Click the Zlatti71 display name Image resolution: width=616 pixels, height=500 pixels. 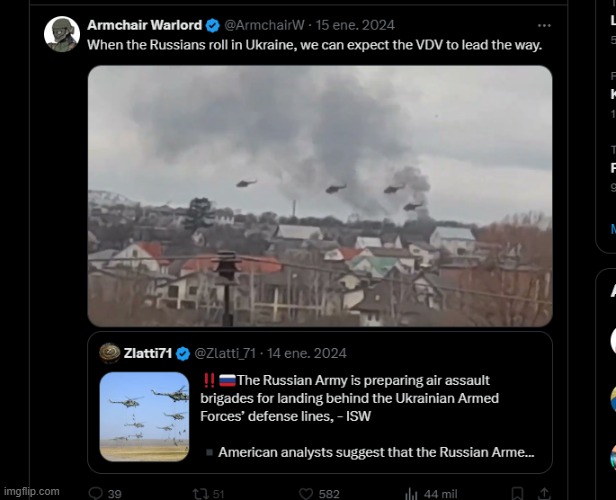pyautogui.click(x=148, y=353)
